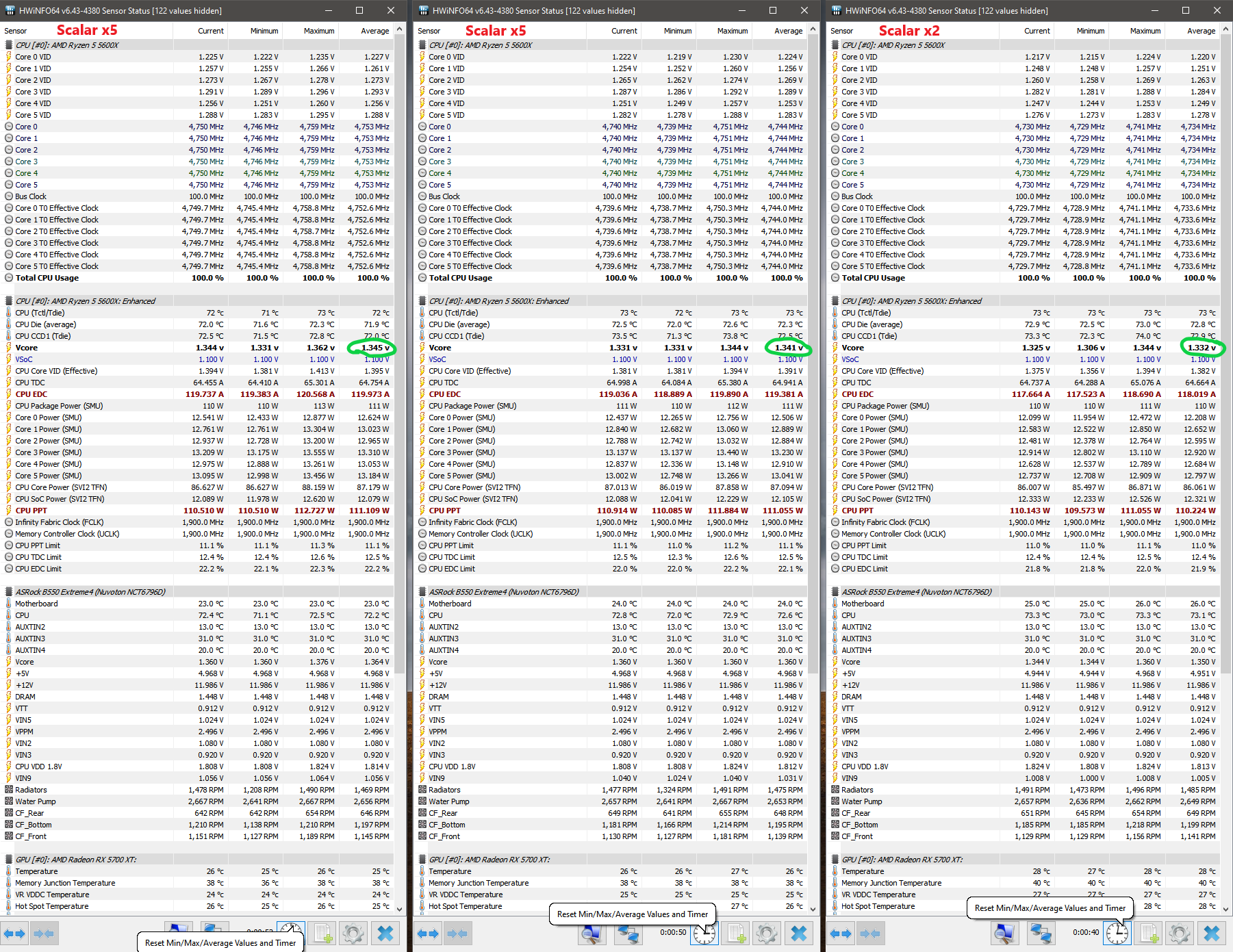Select Radiators row in middle window
This screenshot has height=952, width=1233.
pos(611,790)
